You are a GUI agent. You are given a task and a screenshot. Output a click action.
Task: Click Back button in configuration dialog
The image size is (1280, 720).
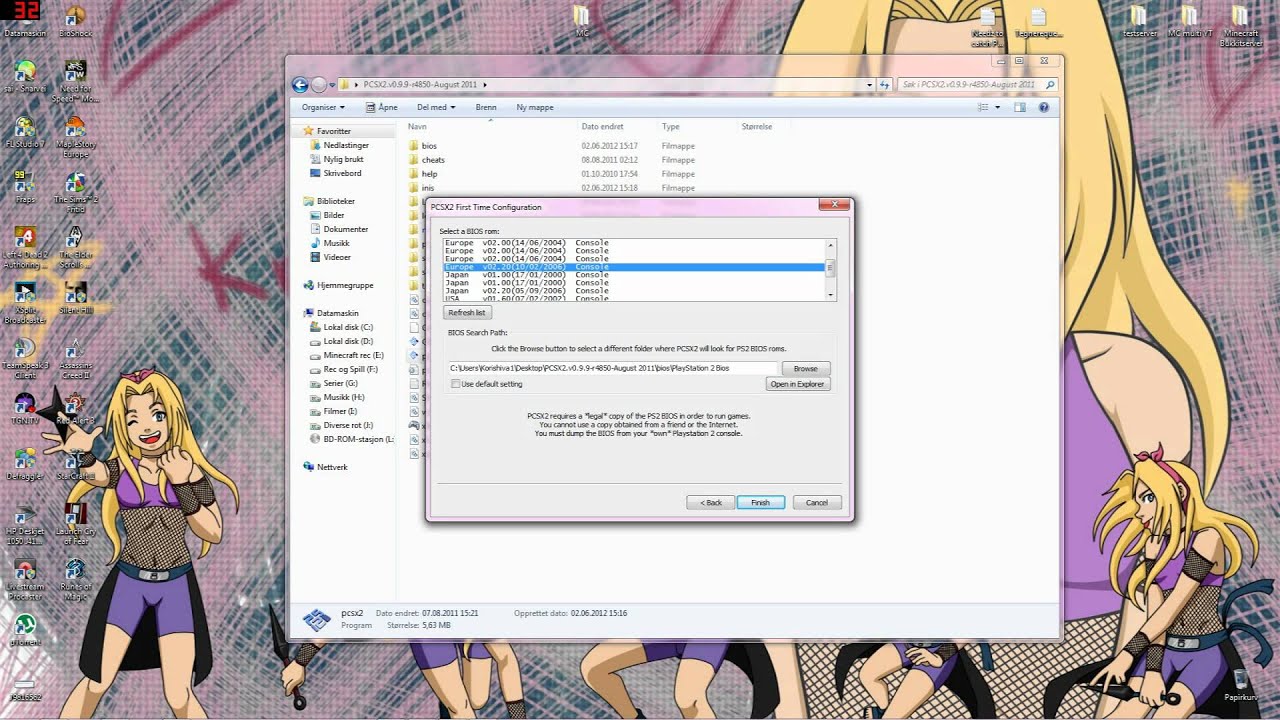710,502
